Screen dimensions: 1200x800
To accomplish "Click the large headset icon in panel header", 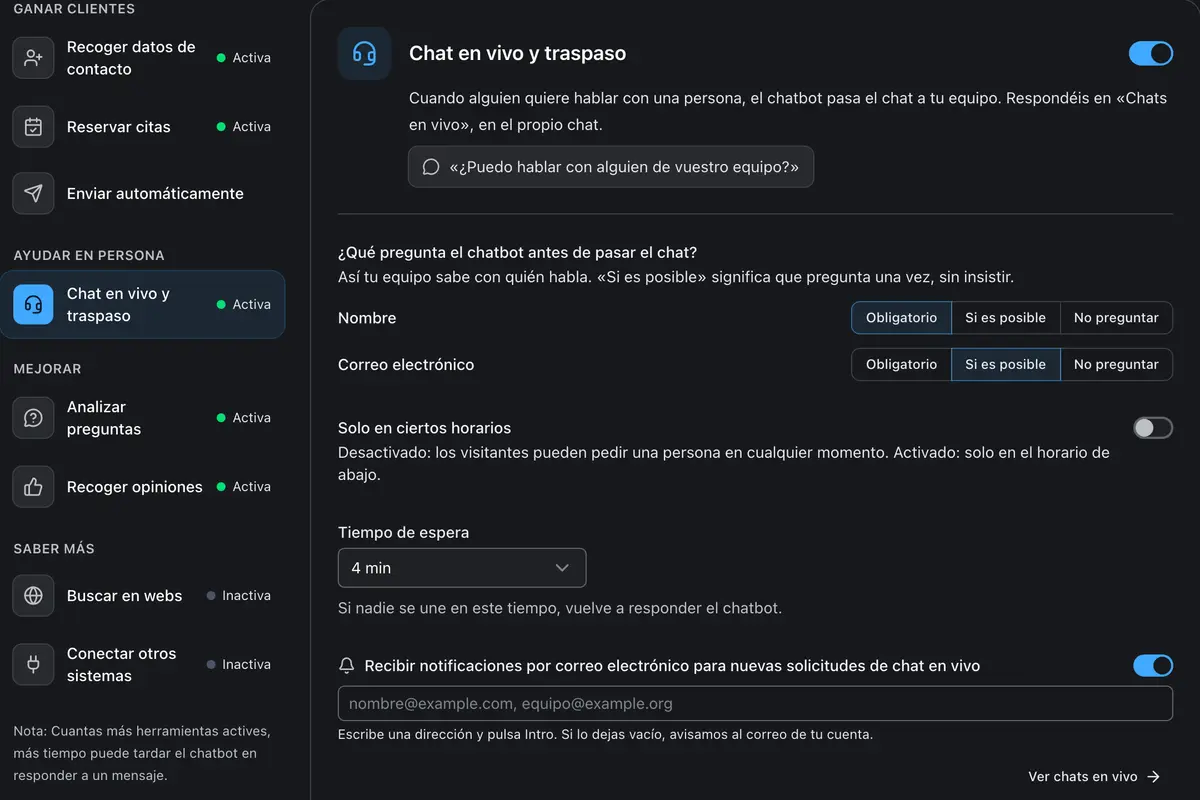I will tap(364, 54).
